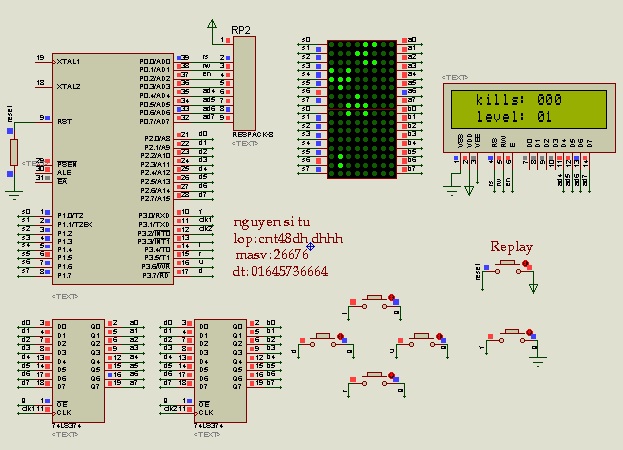The image size is (623, 450).
Task: Click the ground symbol under the LCD
Action: pos(452,190)
